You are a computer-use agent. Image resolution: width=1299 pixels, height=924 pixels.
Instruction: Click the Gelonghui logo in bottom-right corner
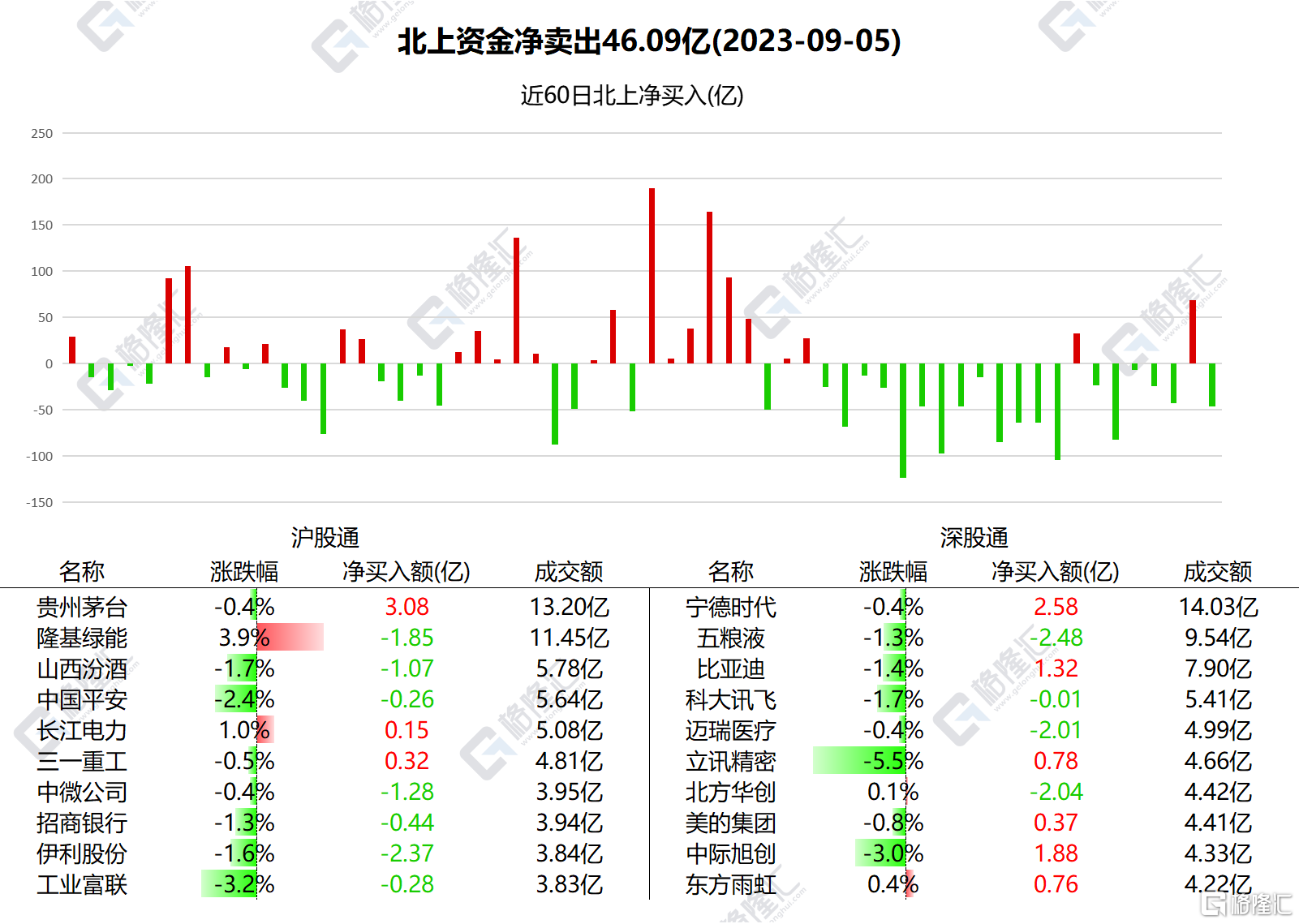click(x=1245, y=904)
